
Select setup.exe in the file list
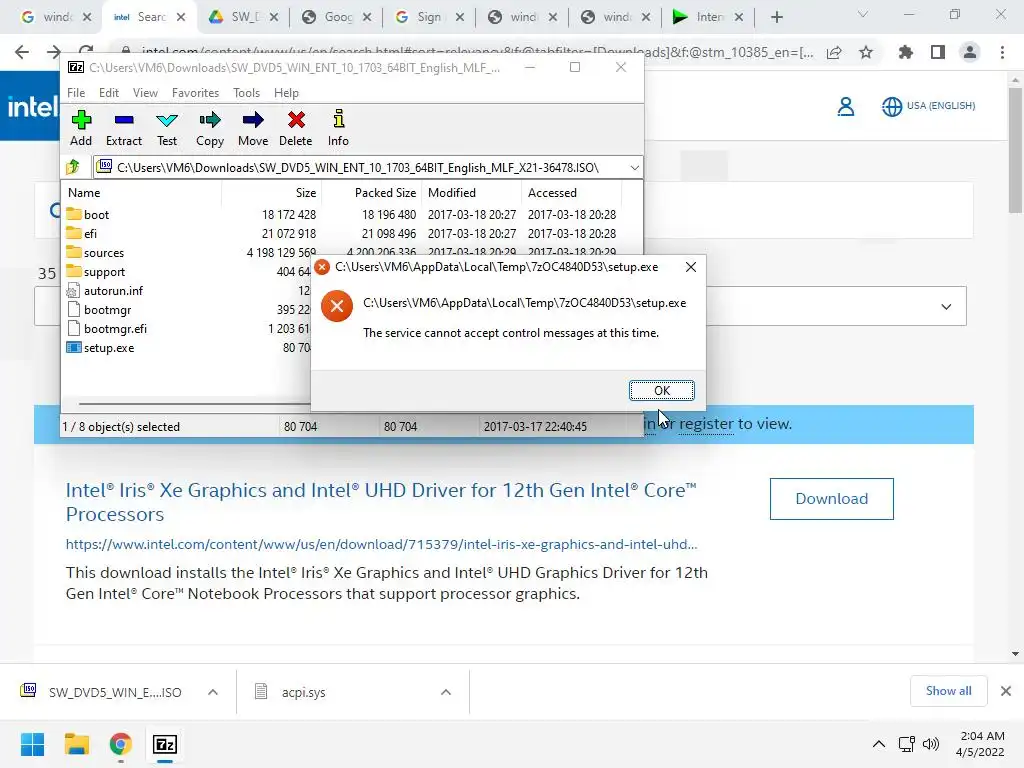click(x=108, y=347)
